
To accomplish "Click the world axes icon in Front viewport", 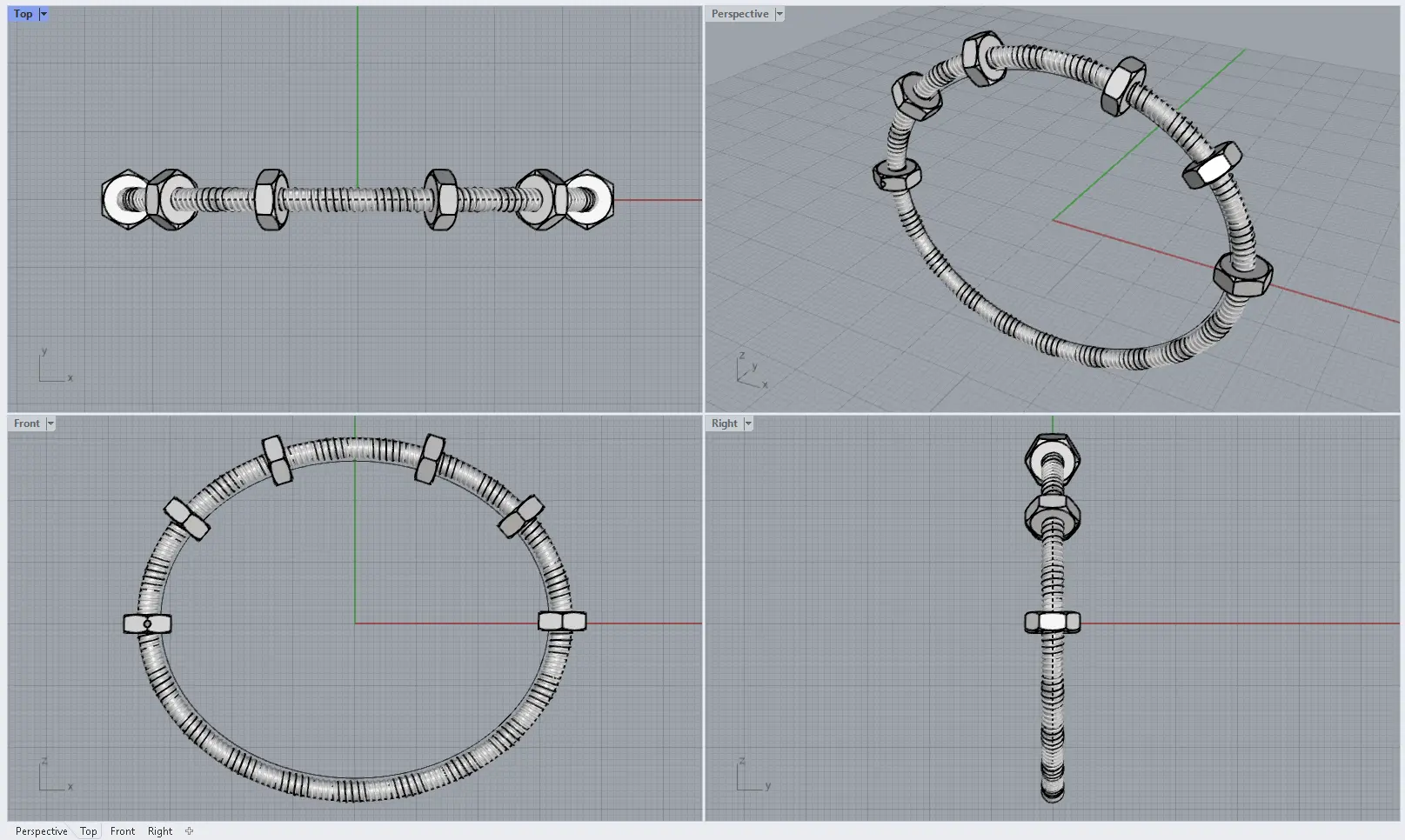I will point(54,776).
